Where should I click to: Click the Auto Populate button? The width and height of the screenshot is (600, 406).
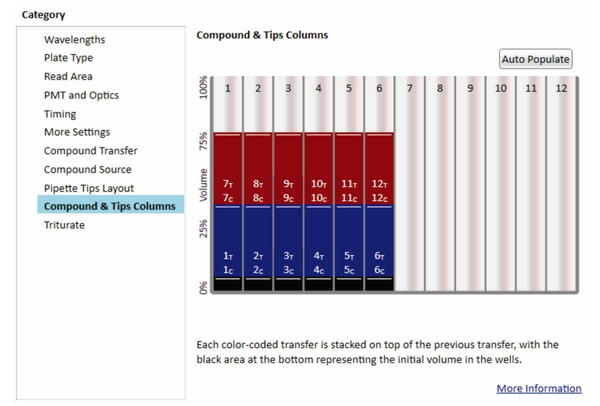(x=535, y=59)
